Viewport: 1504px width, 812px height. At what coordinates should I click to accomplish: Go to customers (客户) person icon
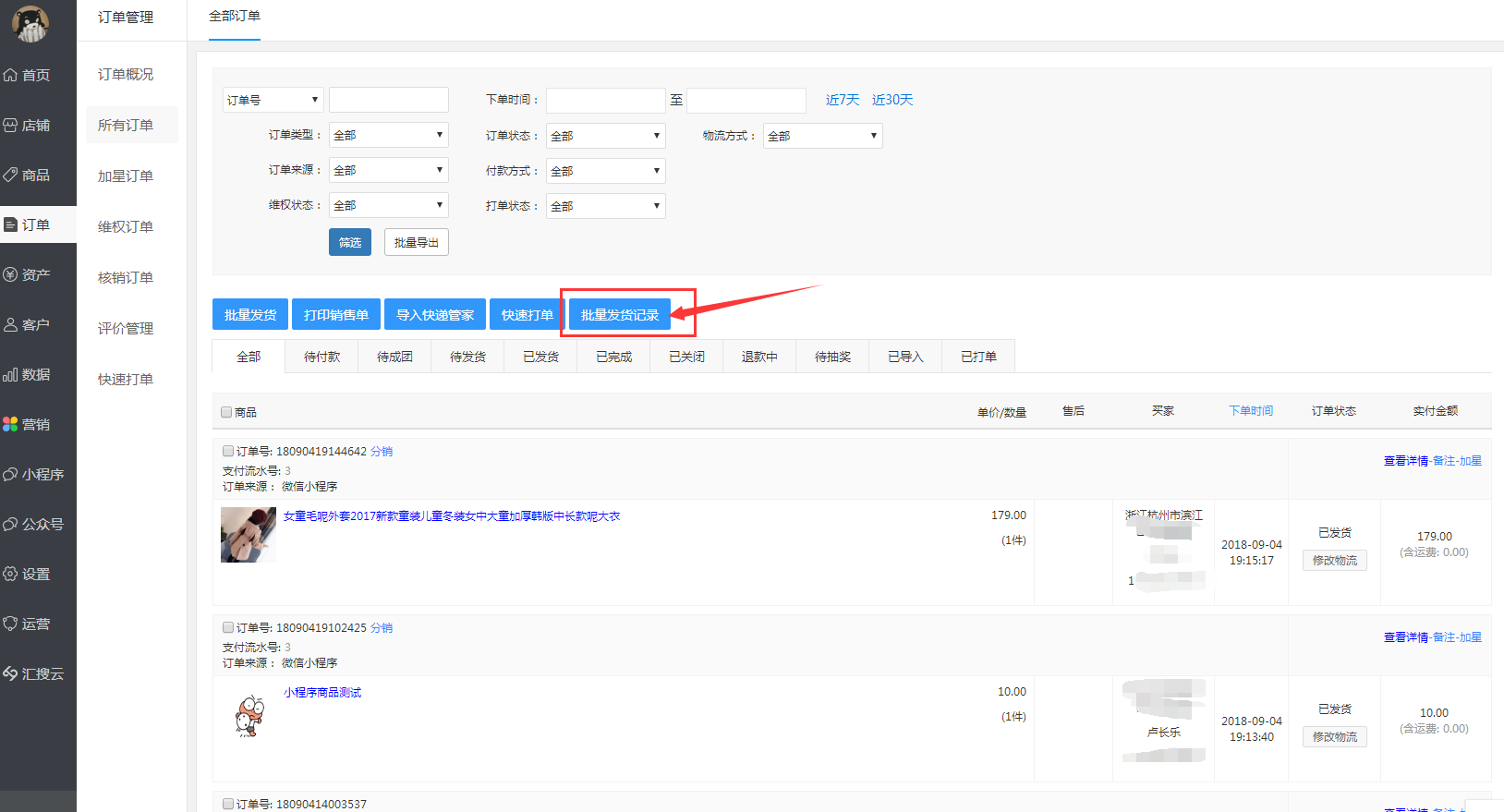coord(11,324)
